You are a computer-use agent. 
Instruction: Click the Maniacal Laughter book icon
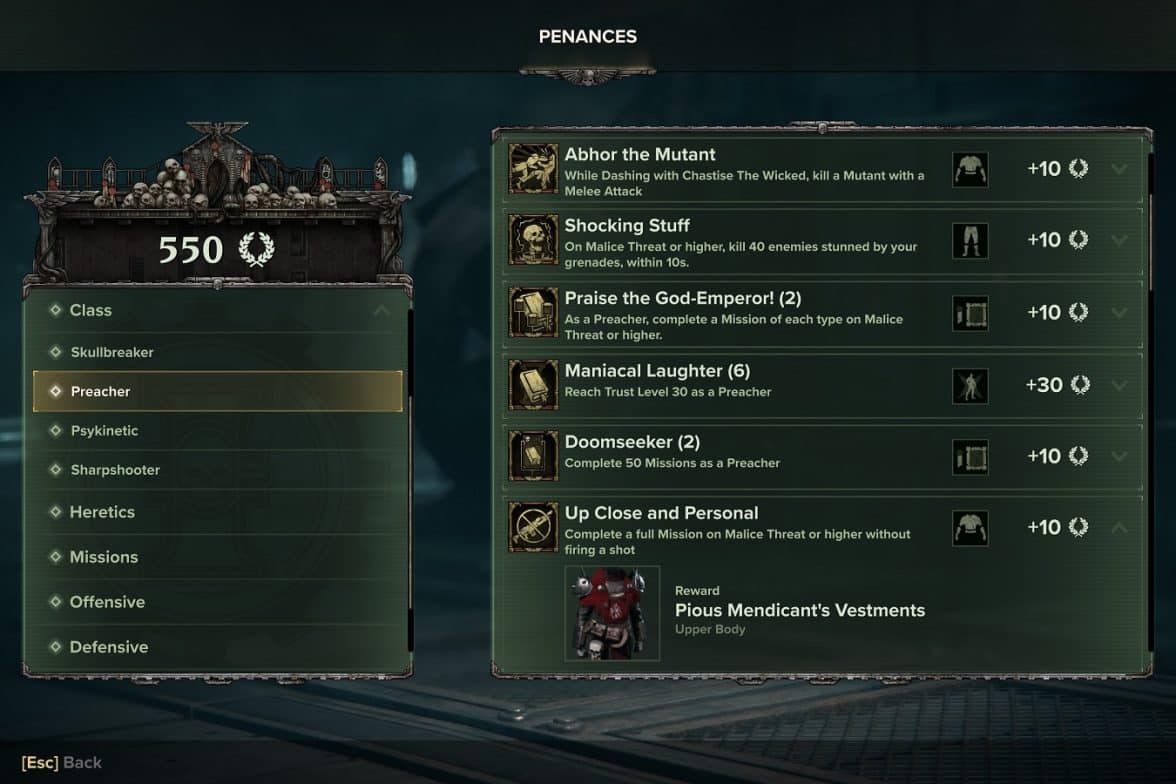[533, 385]
